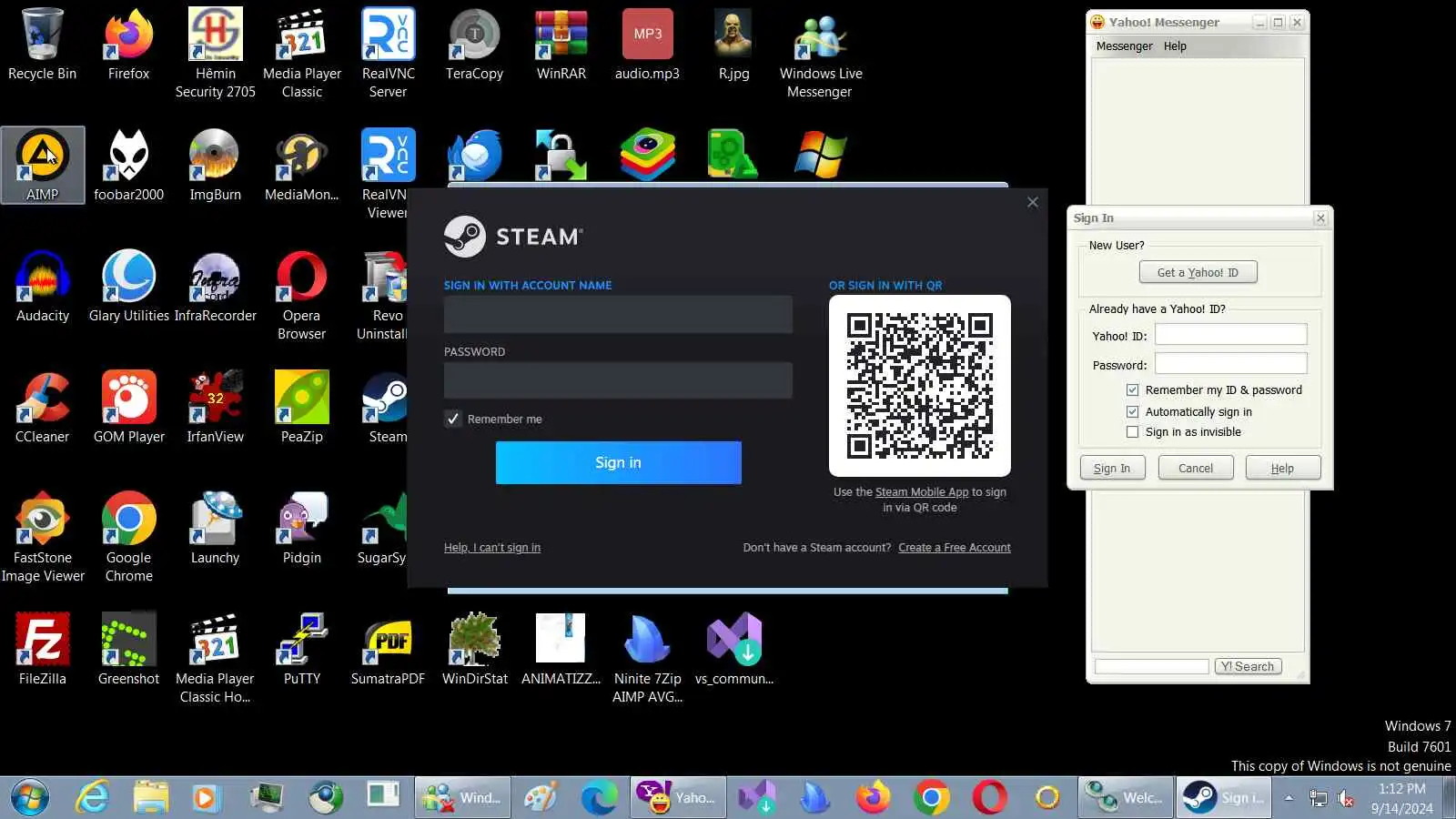Viewport: 1456px width, 819px height.
Task: Click the blue Steam Sign in button
Action: (618, 462)
